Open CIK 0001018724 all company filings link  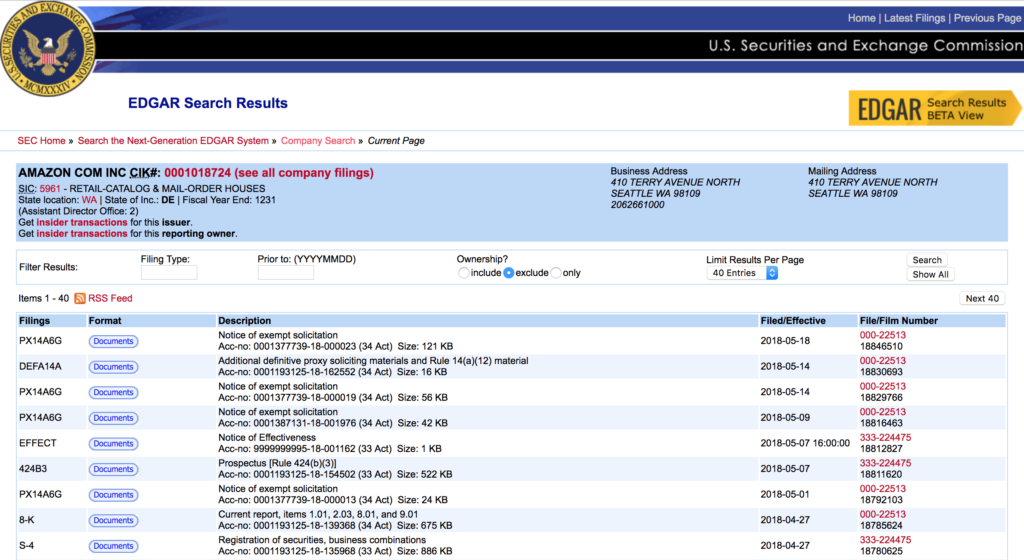269,173
